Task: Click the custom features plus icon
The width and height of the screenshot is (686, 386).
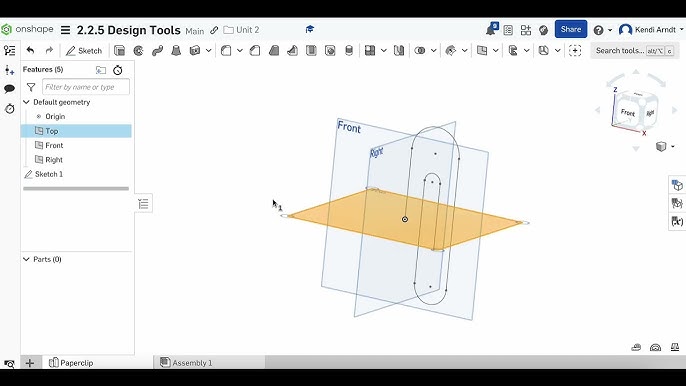Action: click(x=575, y=51)
